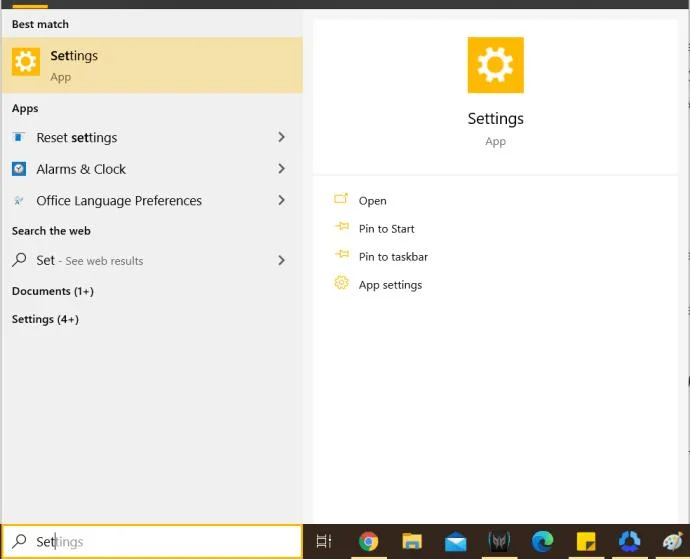Image resolution: width=690 pixels, height=559 pixels.
Task: Click the Settings gear icon in best match
Action: coord(26,62)
